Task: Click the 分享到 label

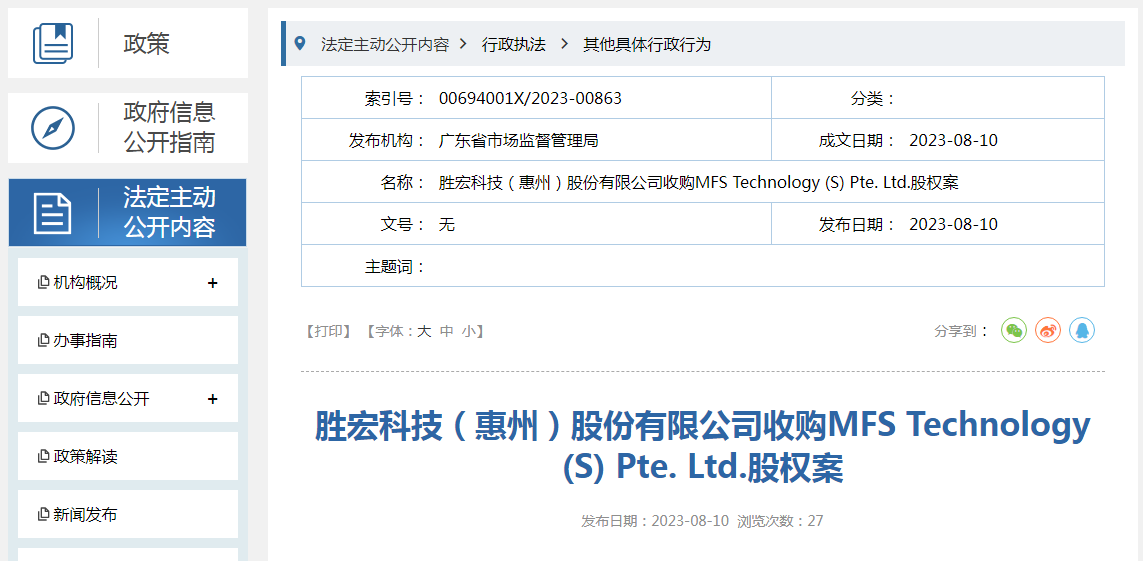Action: (x=961, y=331)
